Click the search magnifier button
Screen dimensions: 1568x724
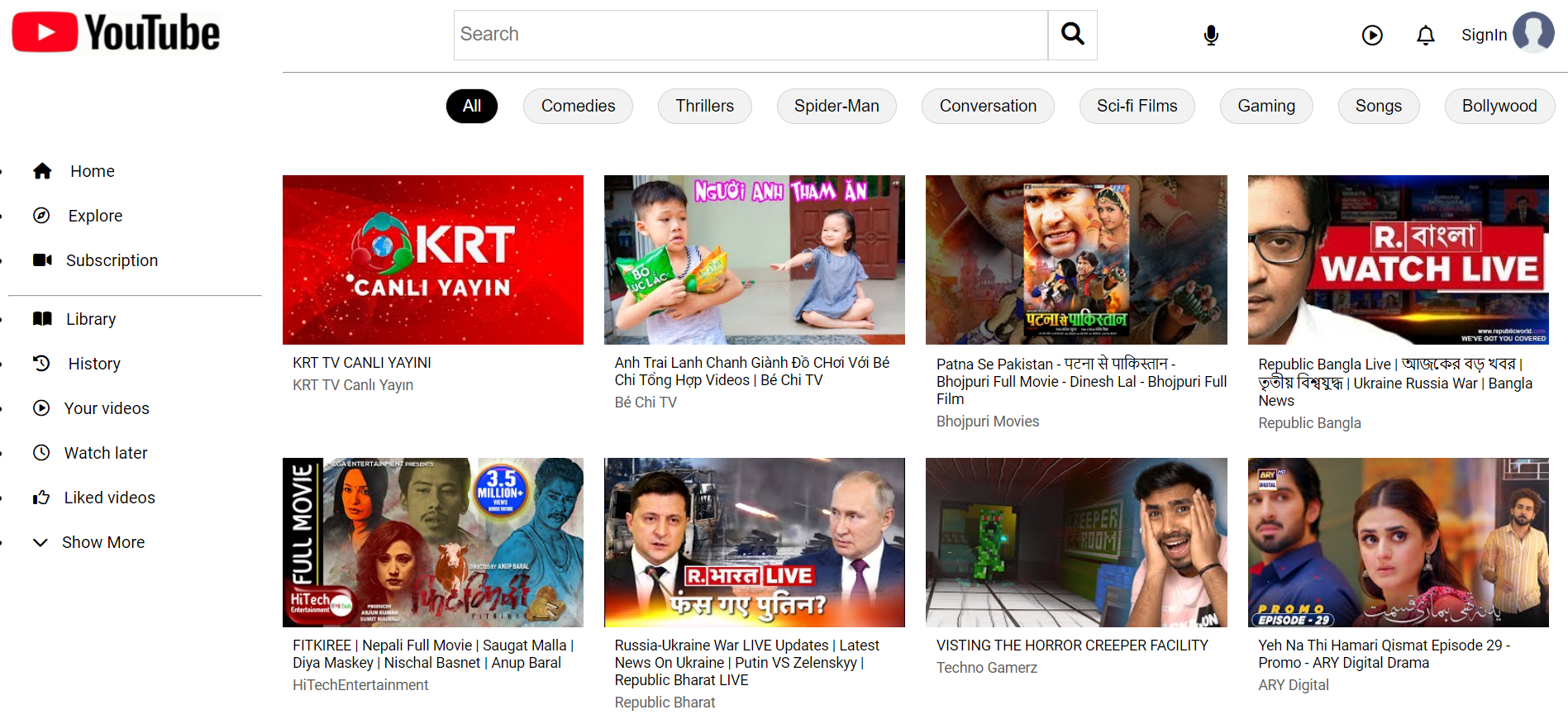[x=1072, y=35]
